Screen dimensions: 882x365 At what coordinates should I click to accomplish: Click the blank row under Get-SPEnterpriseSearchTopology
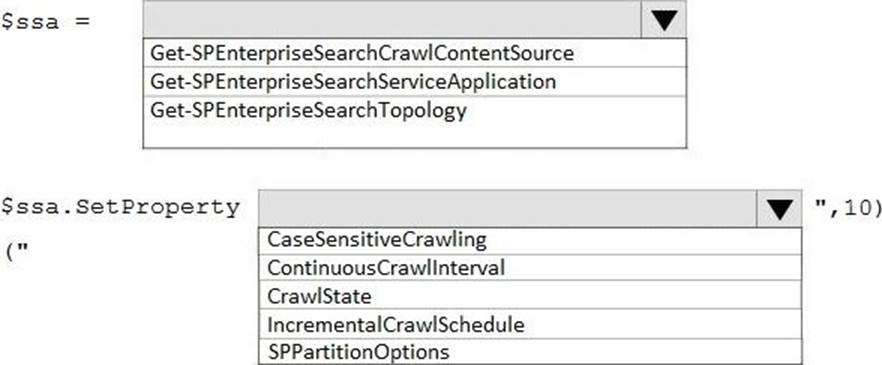tap(415, 136)
